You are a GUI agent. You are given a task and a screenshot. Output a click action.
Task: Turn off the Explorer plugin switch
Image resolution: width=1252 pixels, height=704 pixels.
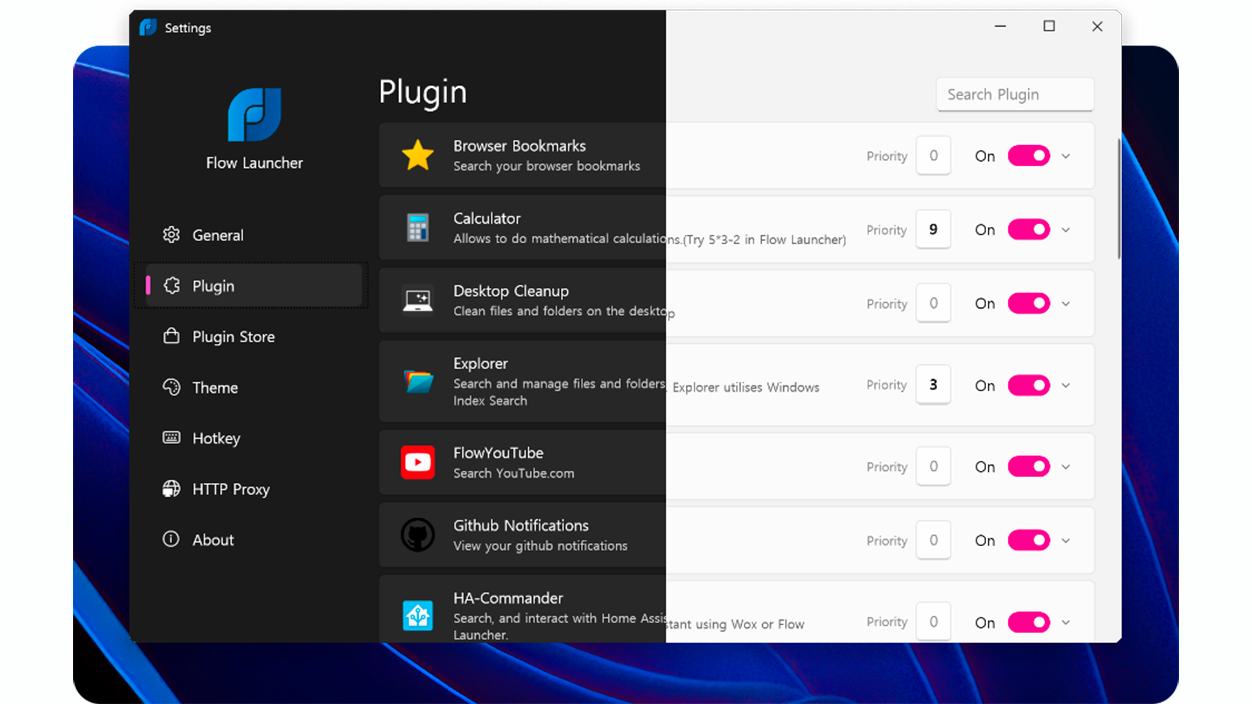[x=1028, y=385]
